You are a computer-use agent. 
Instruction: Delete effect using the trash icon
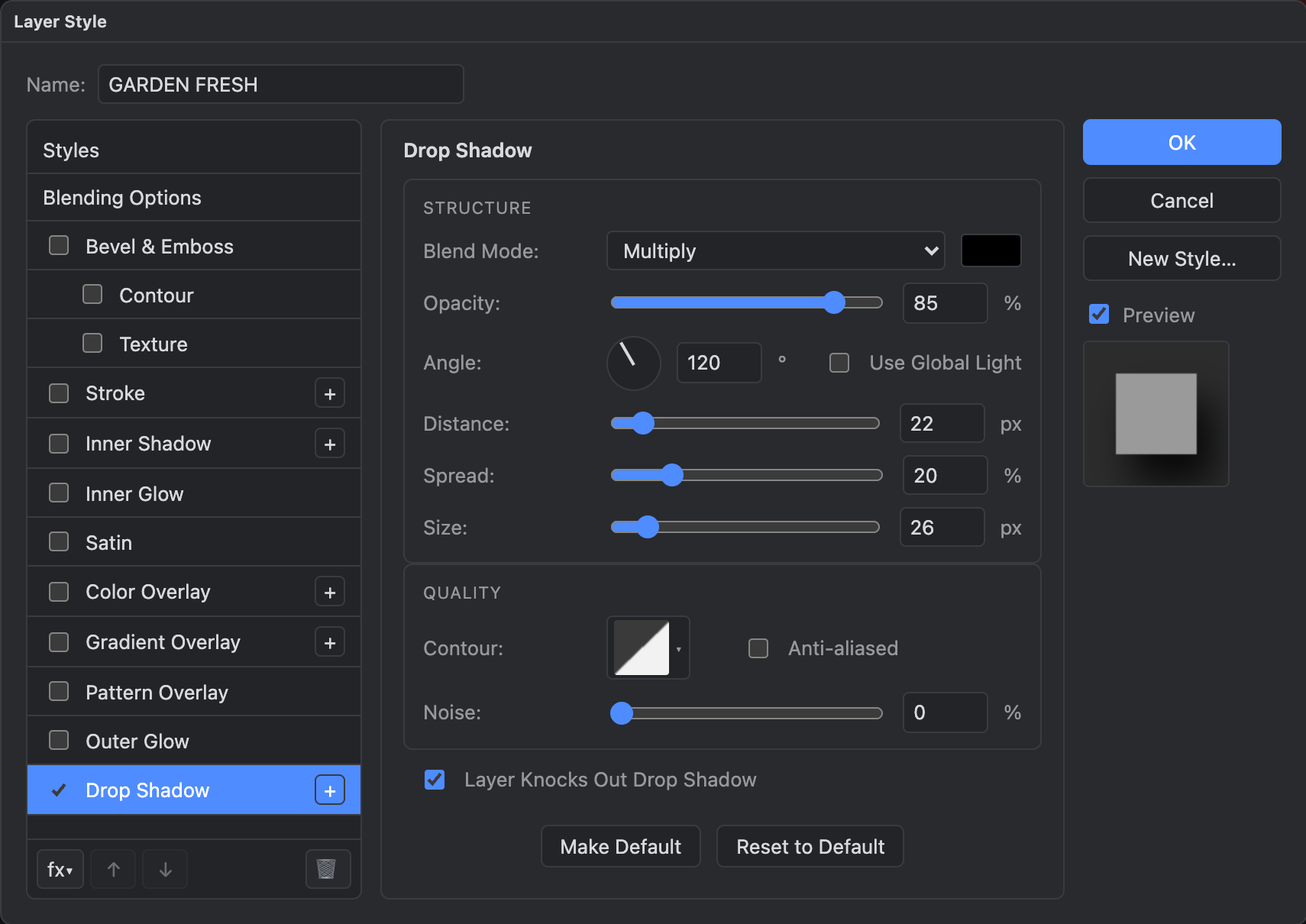click(x=328, y=869)
